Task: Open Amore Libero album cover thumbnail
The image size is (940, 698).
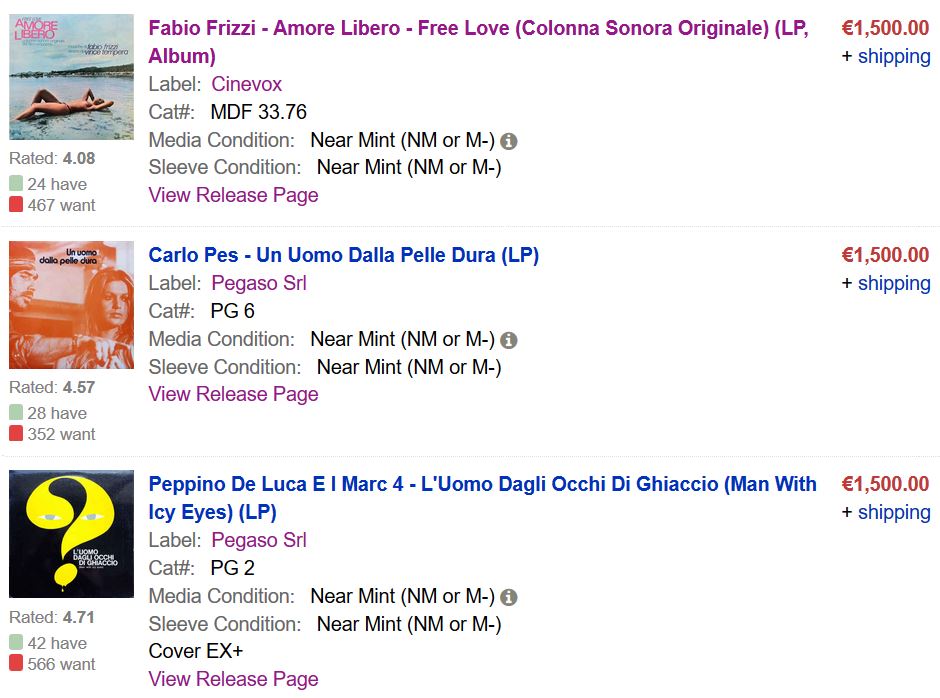Action: (71, 77)
